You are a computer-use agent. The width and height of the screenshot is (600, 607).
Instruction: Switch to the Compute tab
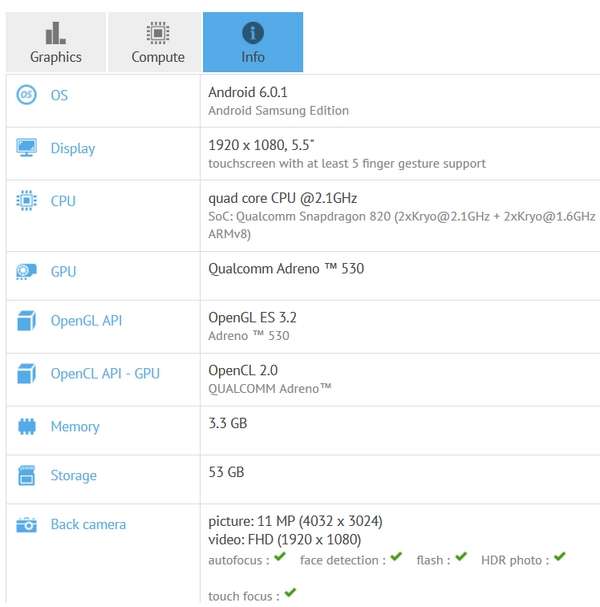[155, 42]
